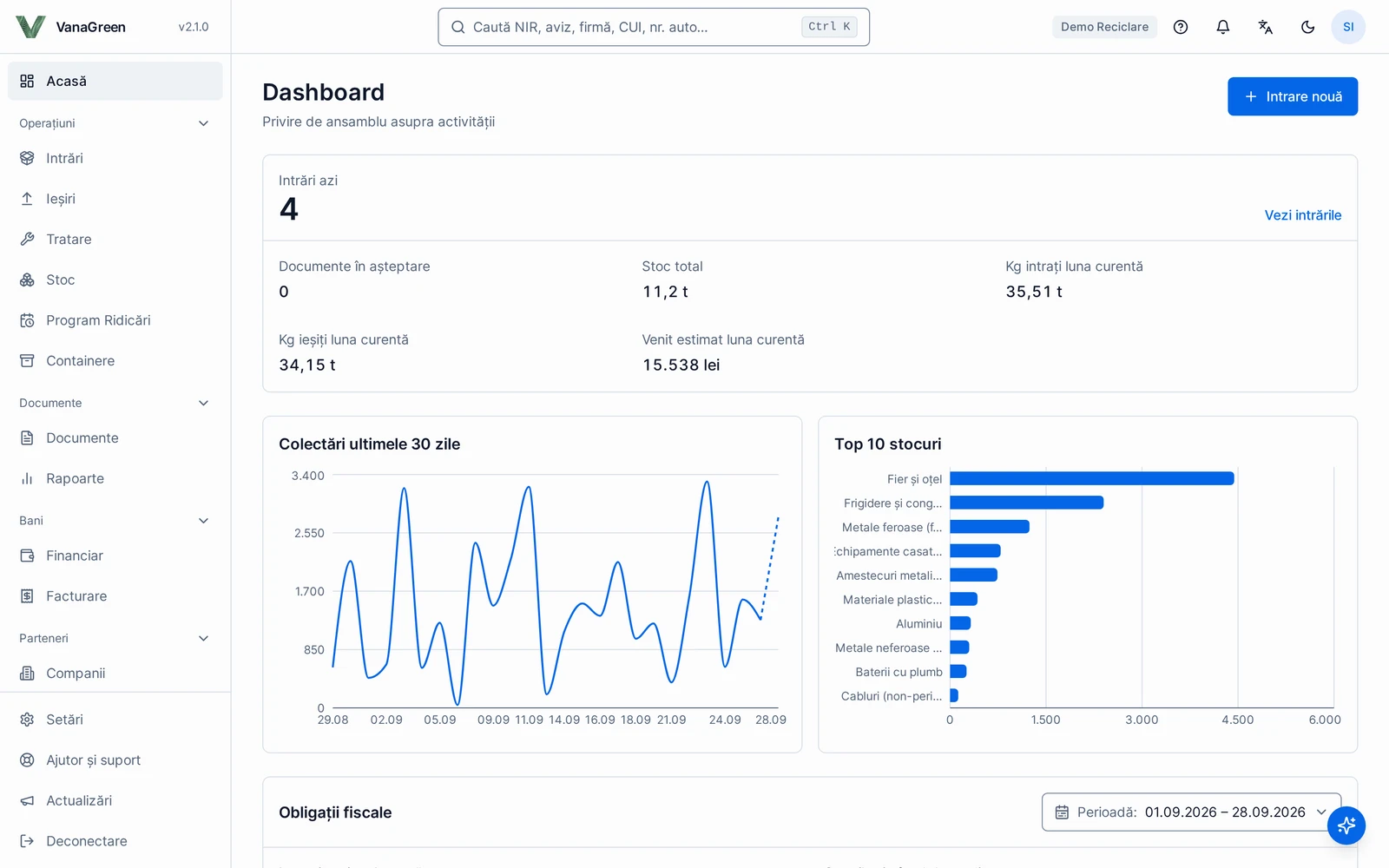Image resolution: width=1389 pixels, height=868 pixels.
Task: Click the Stoc boxes icon
Action: coord(27,279)
